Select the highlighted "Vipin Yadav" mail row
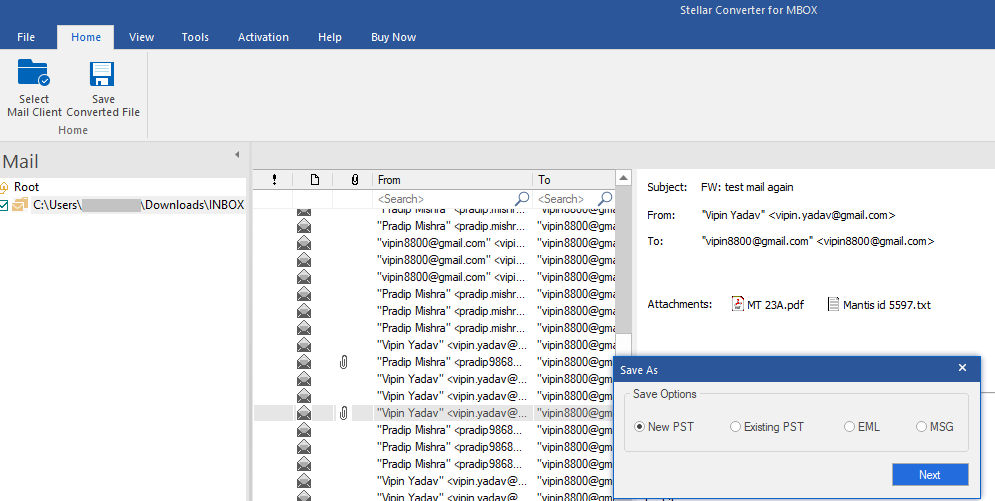This screenshot has width=995, height=501. [x=434, y=413]
